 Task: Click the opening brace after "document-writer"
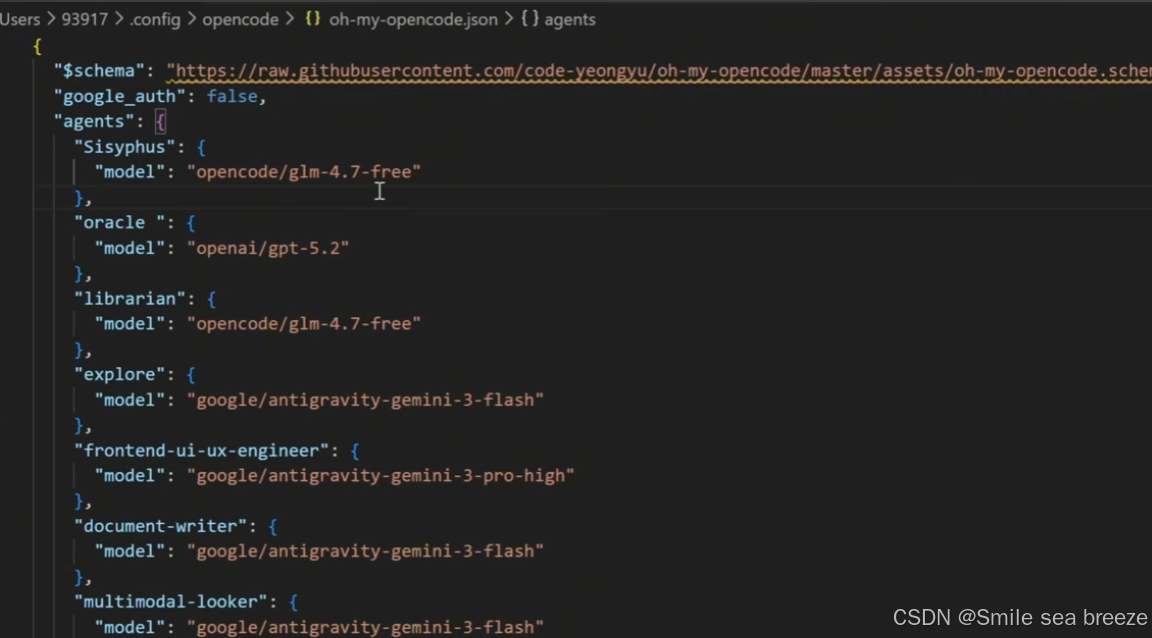[x=273, y=526]
